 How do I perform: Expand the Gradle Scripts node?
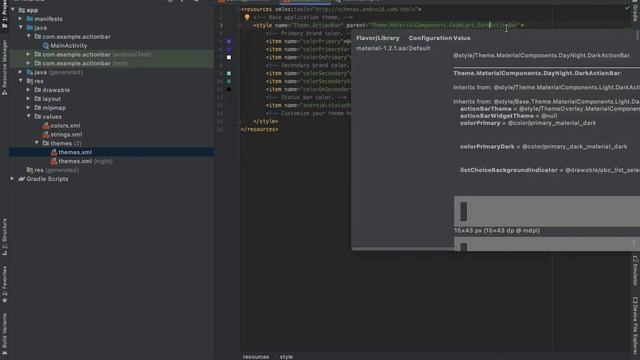(x=12, y=179)
